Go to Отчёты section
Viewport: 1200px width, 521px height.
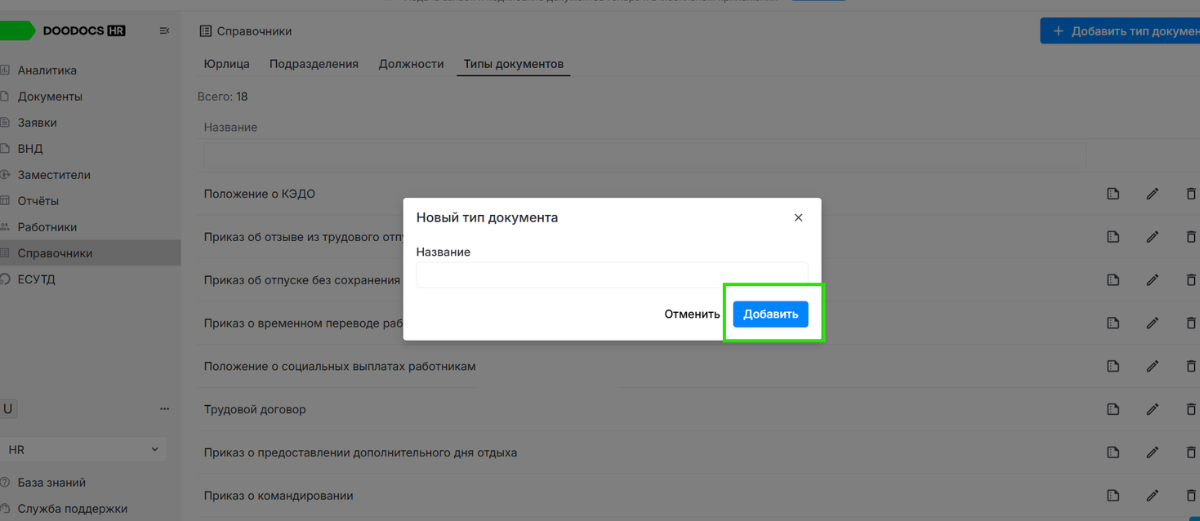(x=38, y=200)
